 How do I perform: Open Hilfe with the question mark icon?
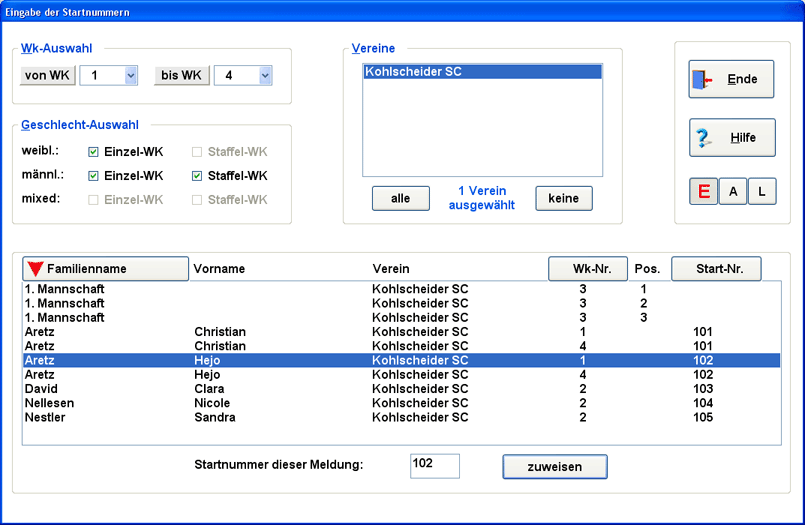(731, 138)
